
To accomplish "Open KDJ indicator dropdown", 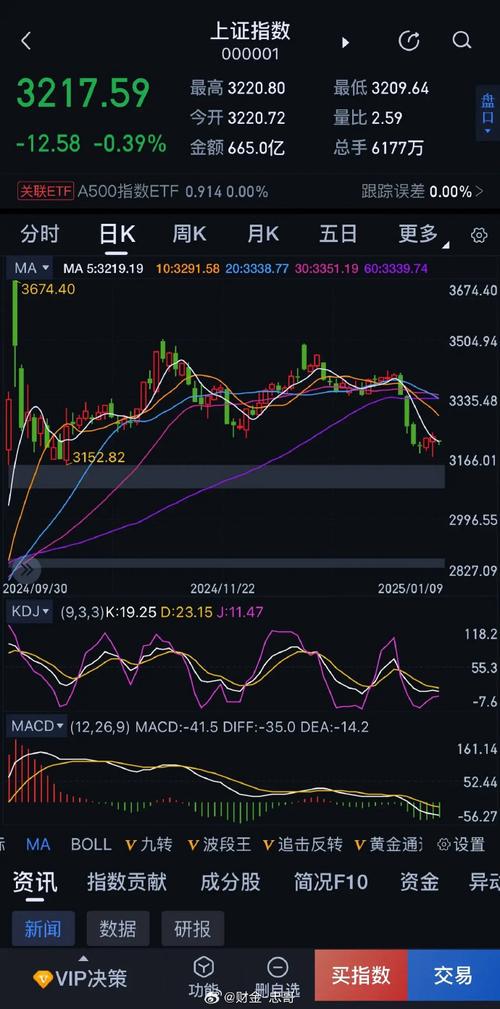I will 30,611.
